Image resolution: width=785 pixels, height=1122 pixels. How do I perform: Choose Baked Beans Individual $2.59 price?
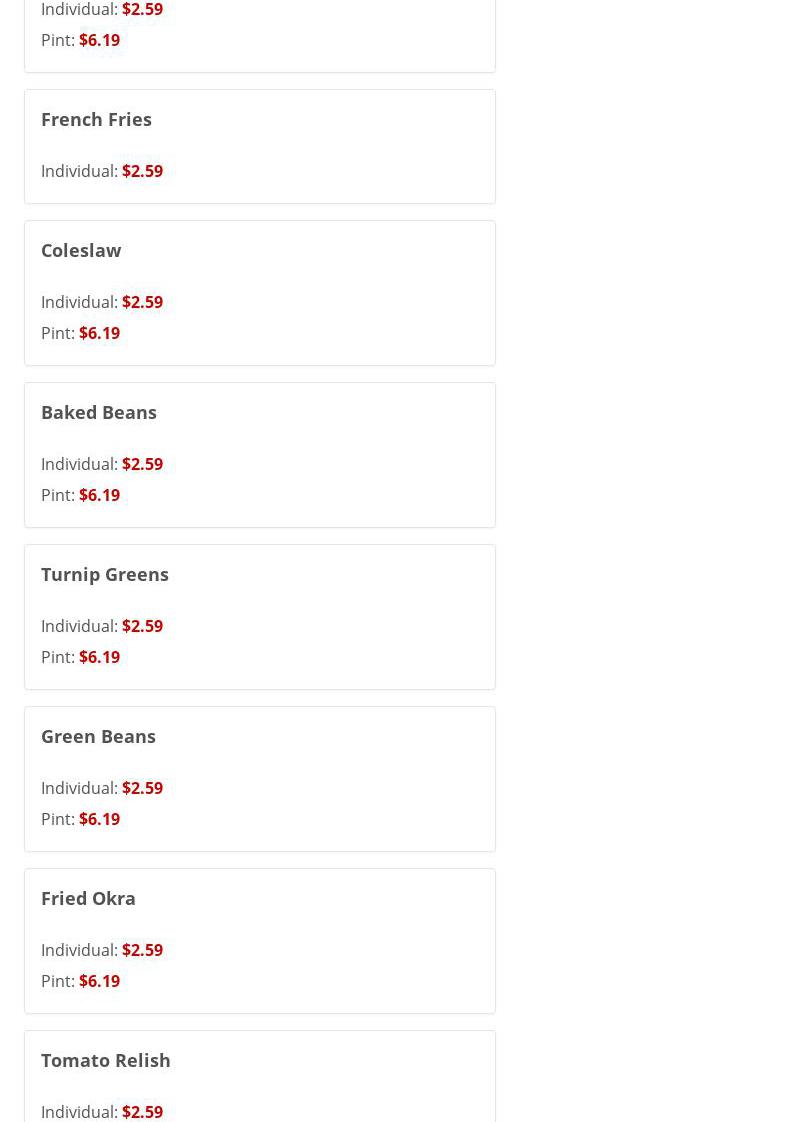142,464
